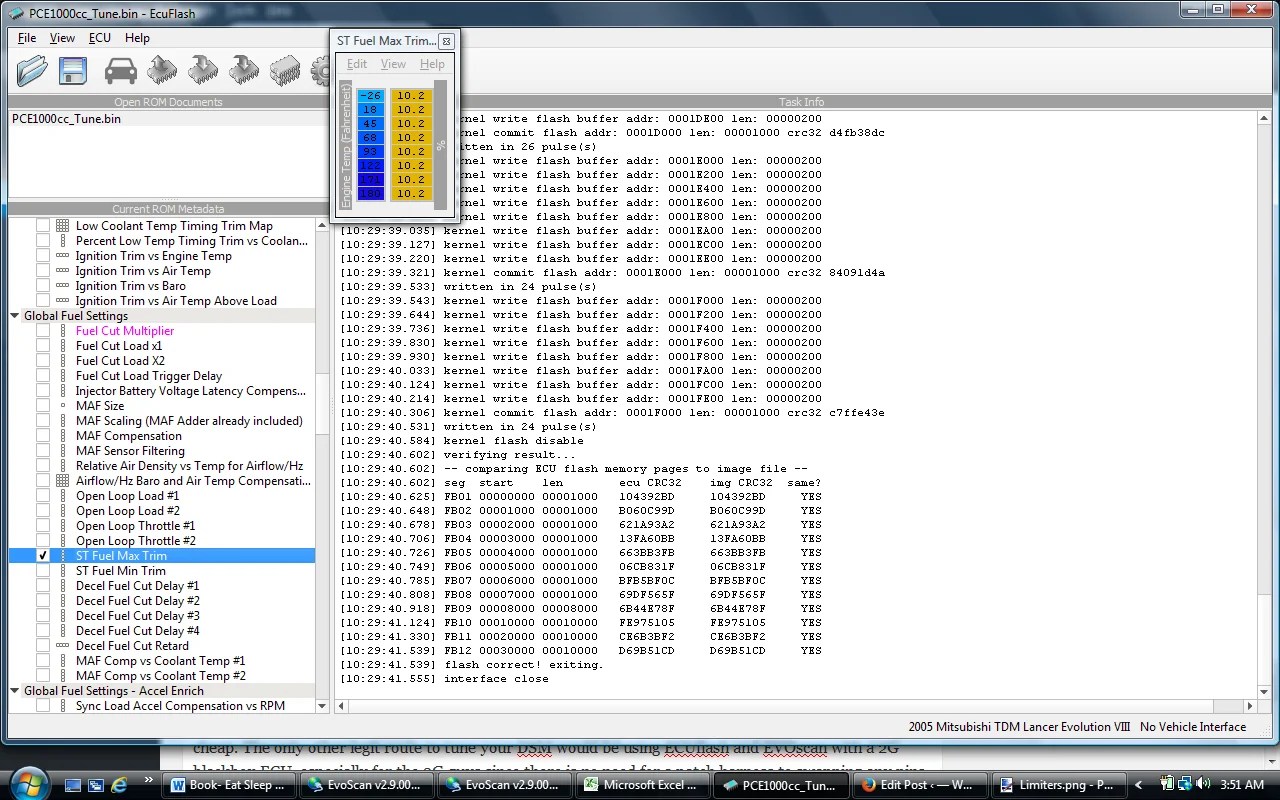Open the File menu

tap(27, 38)
